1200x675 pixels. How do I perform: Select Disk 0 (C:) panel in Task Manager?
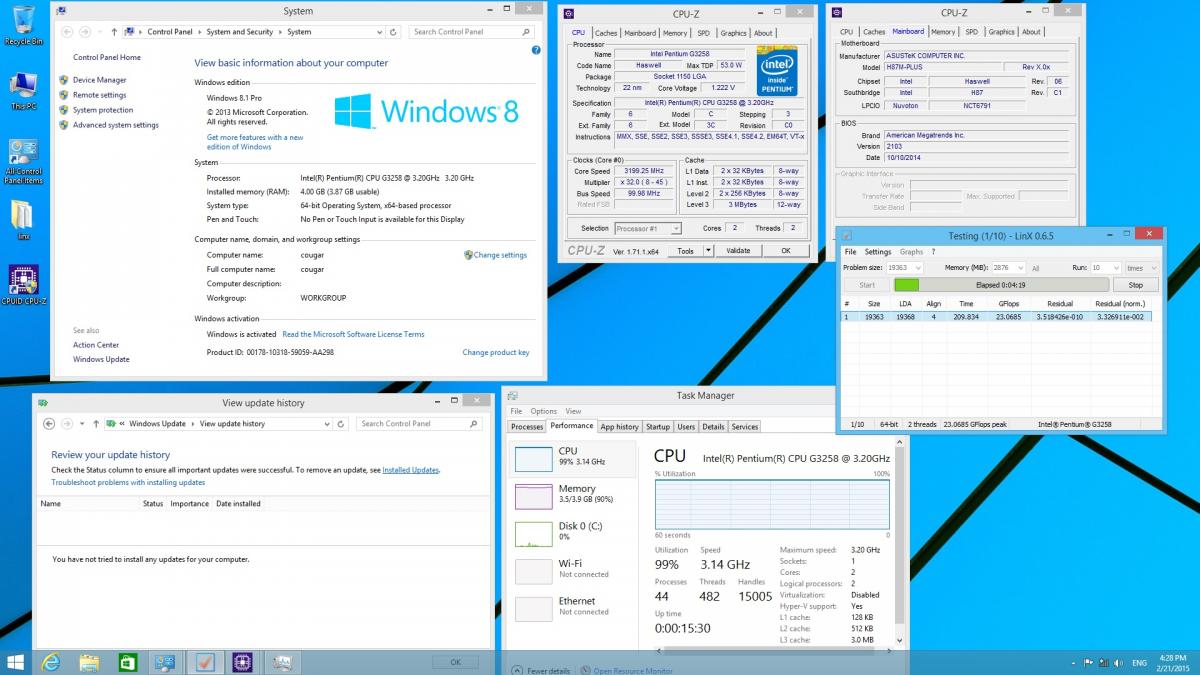pos(574,533)
